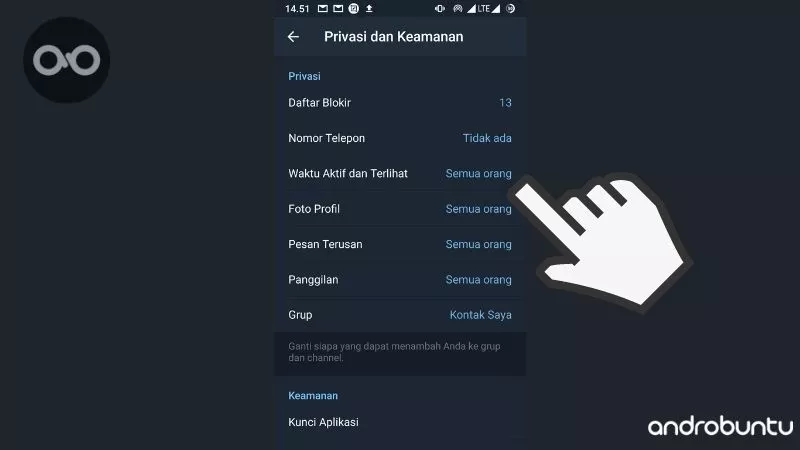
Task: Open Waktu Aktif dan Terlihat setting
Action: 400,173
